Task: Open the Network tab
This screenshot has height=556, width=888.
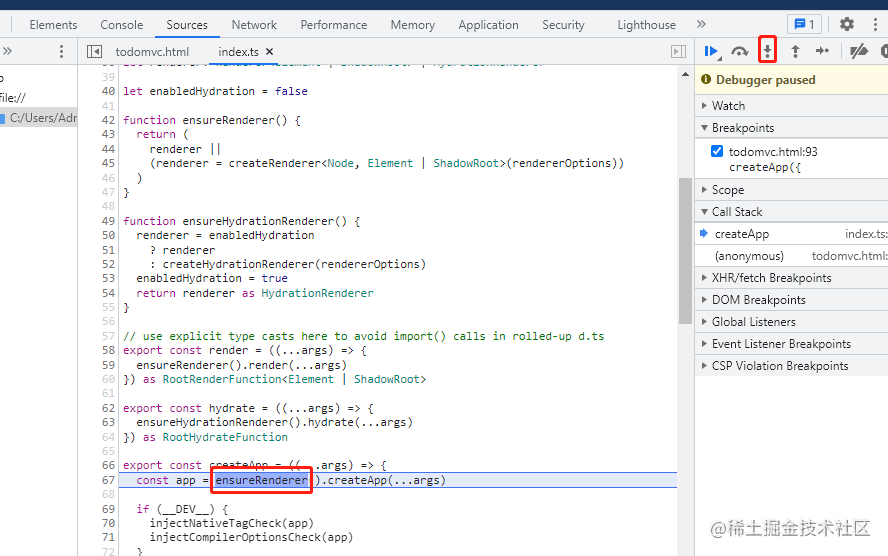Action: tap(254, 25)
